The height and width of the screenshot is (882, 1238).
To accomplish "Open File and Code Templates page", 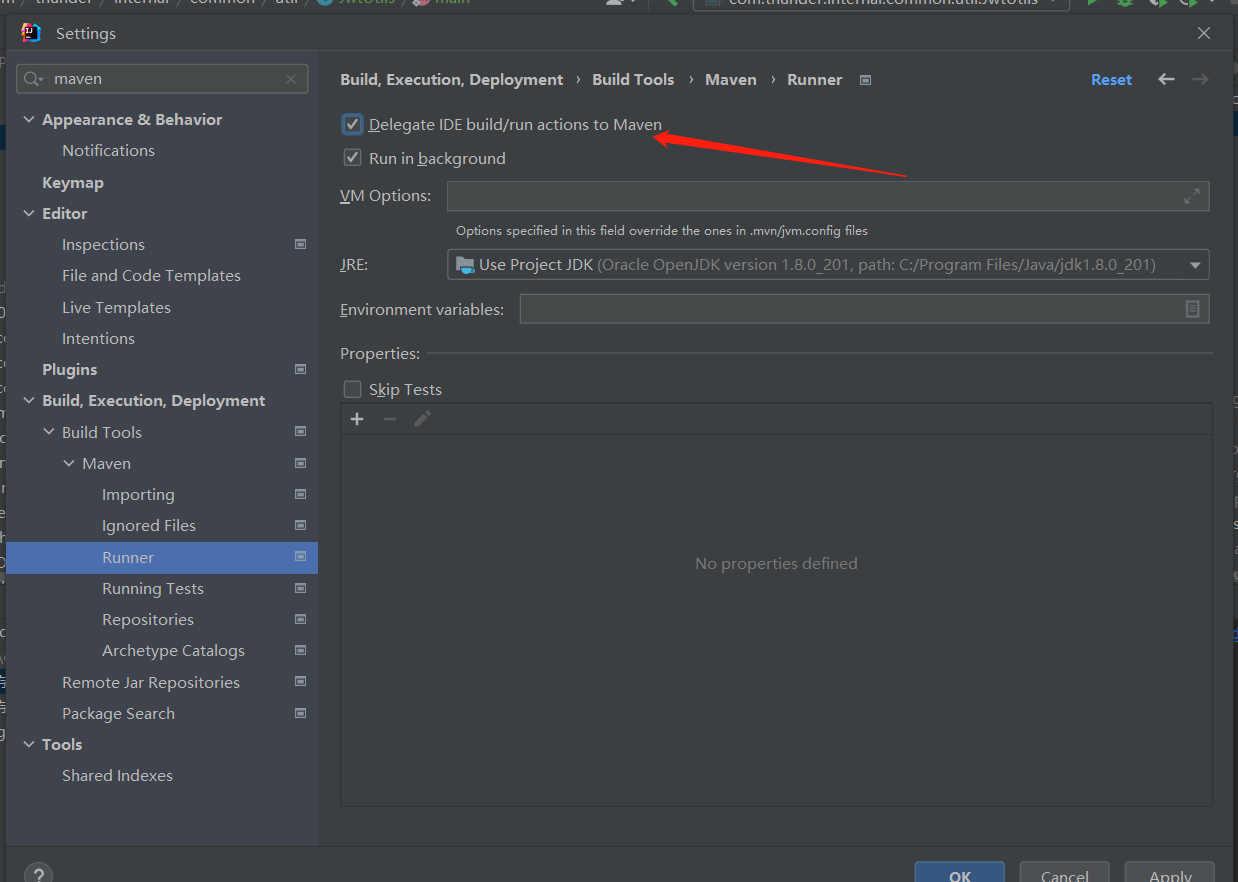I will click(x=151, y=275).
